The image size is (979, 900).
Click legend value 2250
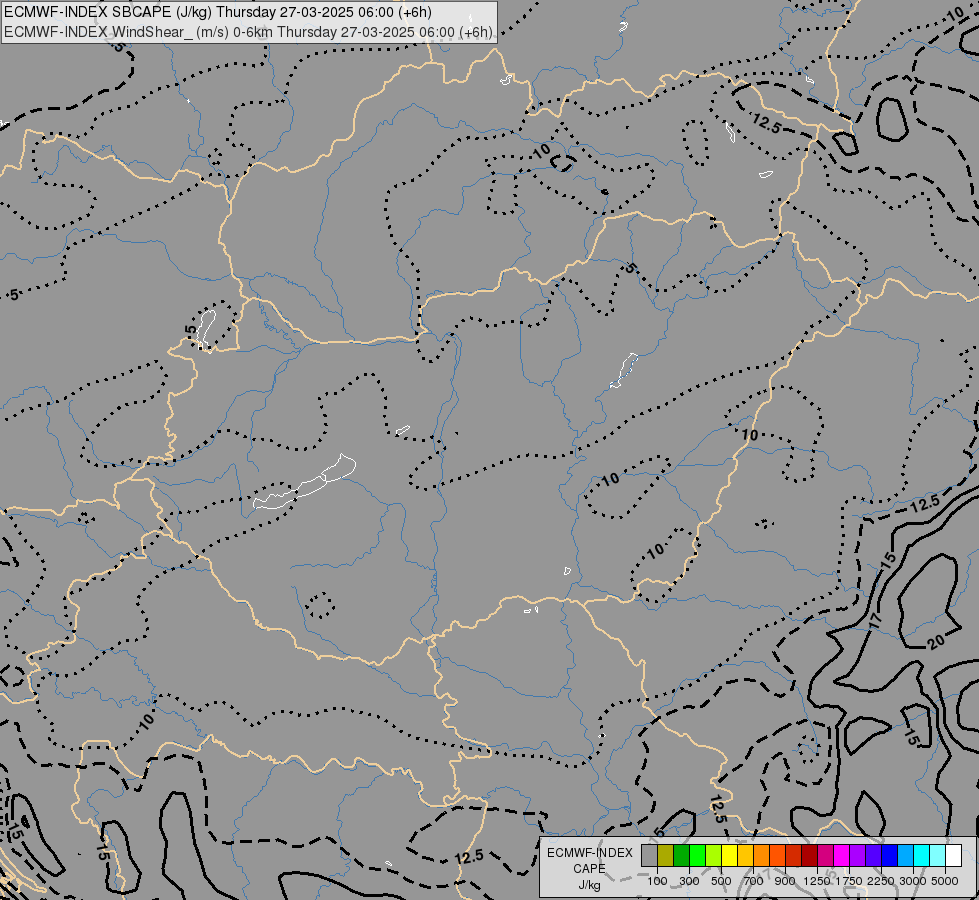coord(881,881)
